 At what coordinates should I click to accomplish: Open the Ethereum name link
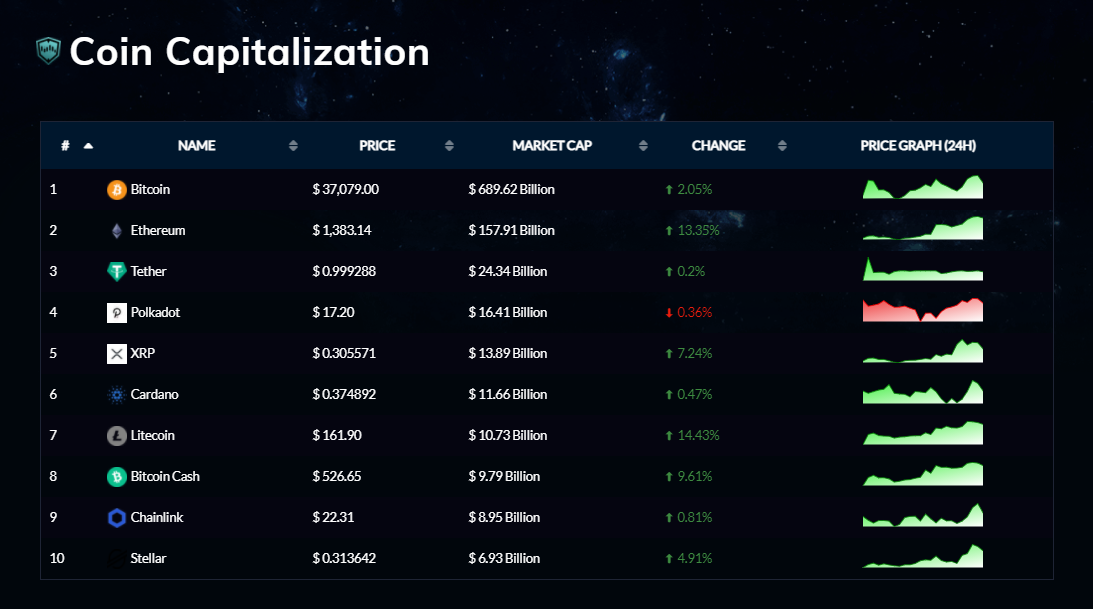pyautogui.click(x=158, y=231)
